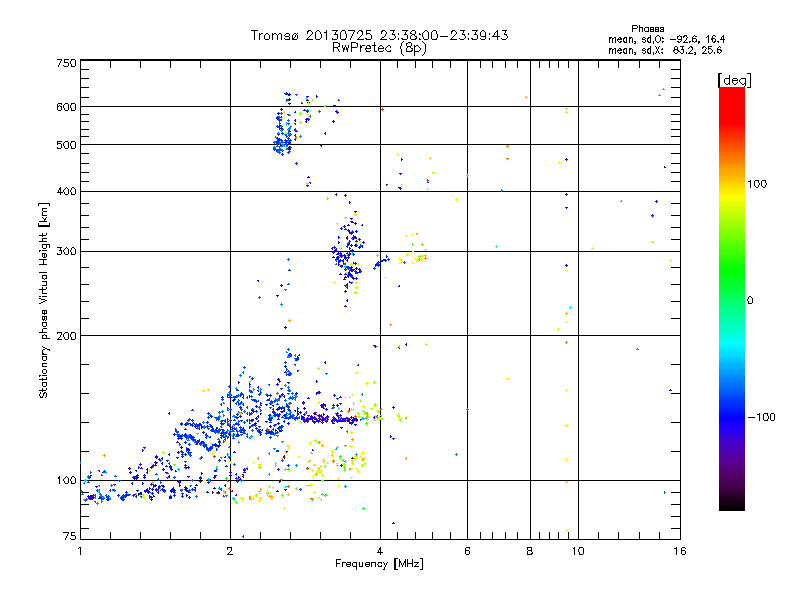Click the plot title Tromsø 20130725 23:38:00-23:39:43
The image size is (800, 600).
tap(379, 35)
